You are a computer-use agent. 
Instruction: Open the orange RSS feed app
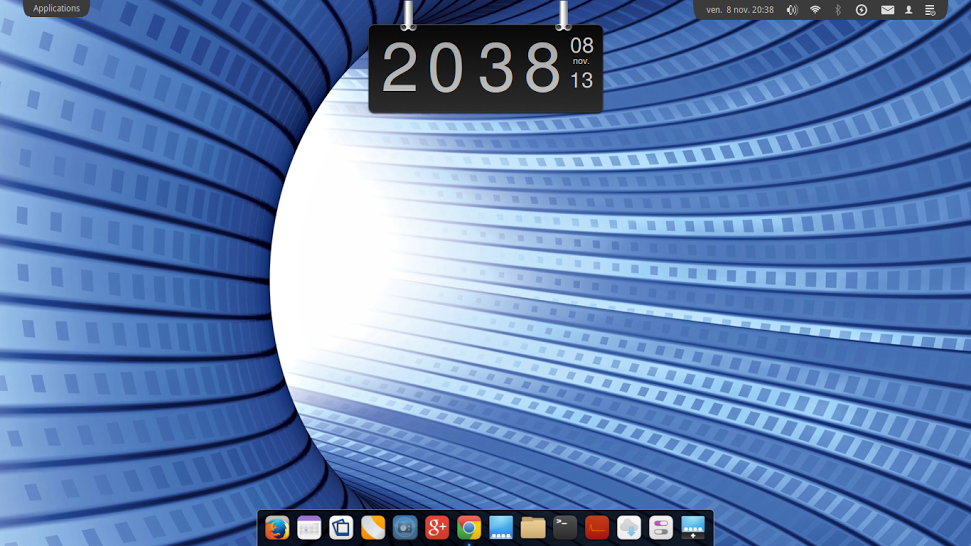point(373,528)
